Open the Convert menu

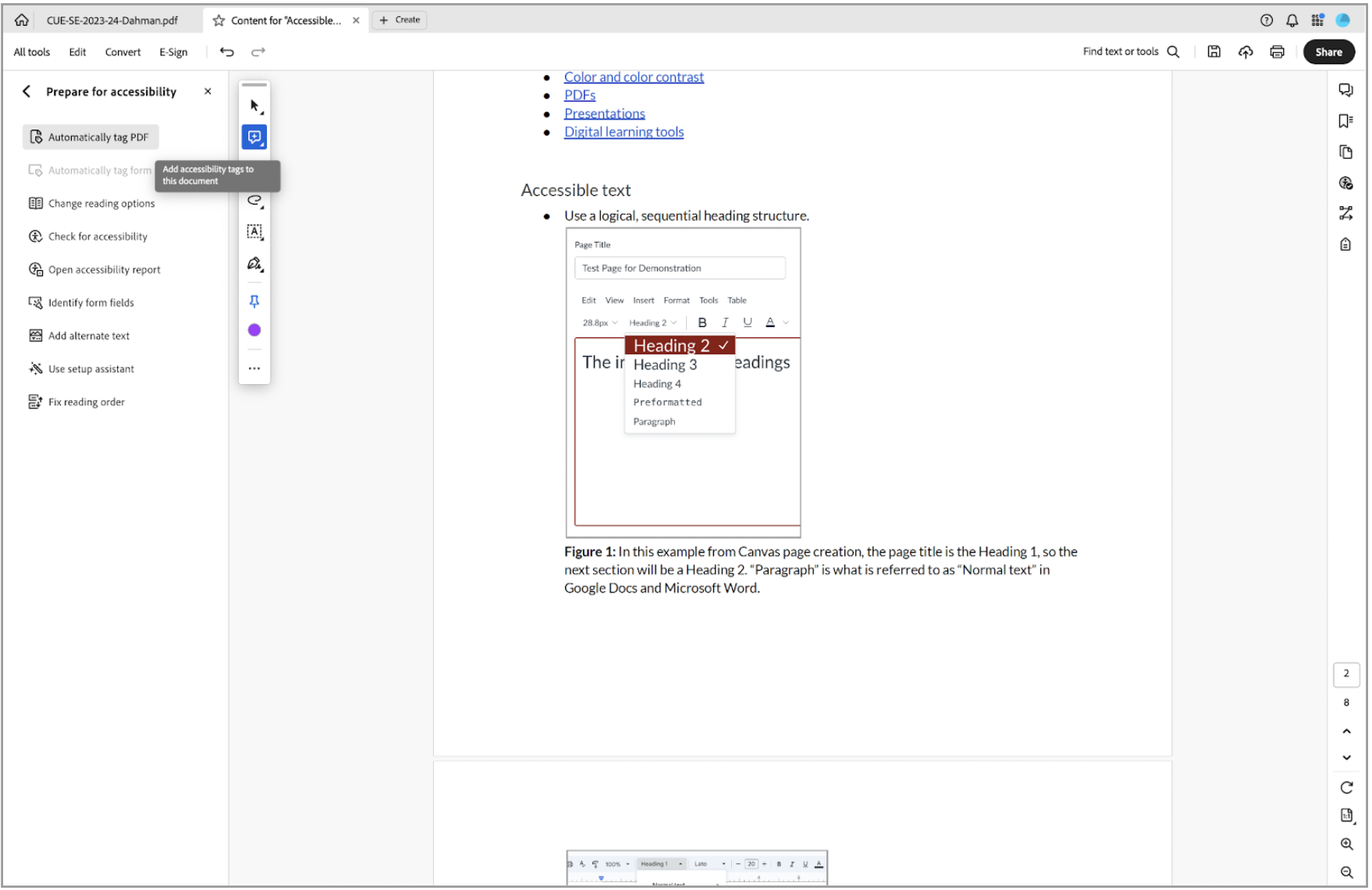[x=123, y=52]
